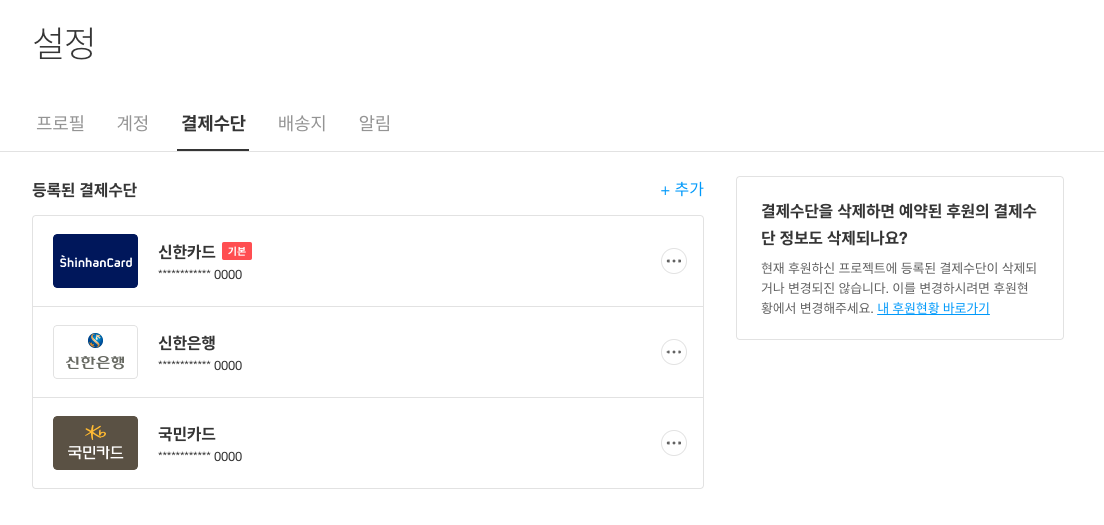1104x525 pixels.
Task: Click the 신한은행 bank logo thumbnail
Action: pos(95,352)
